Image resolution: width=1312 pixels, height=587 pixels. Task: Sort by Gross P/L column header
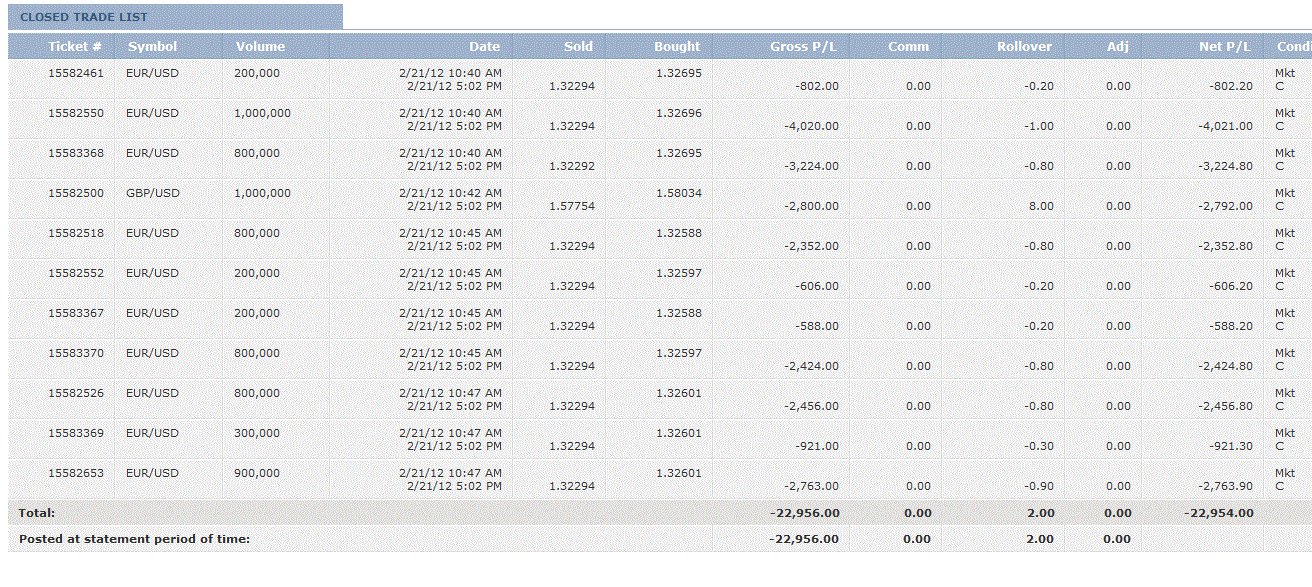point(804,46)
